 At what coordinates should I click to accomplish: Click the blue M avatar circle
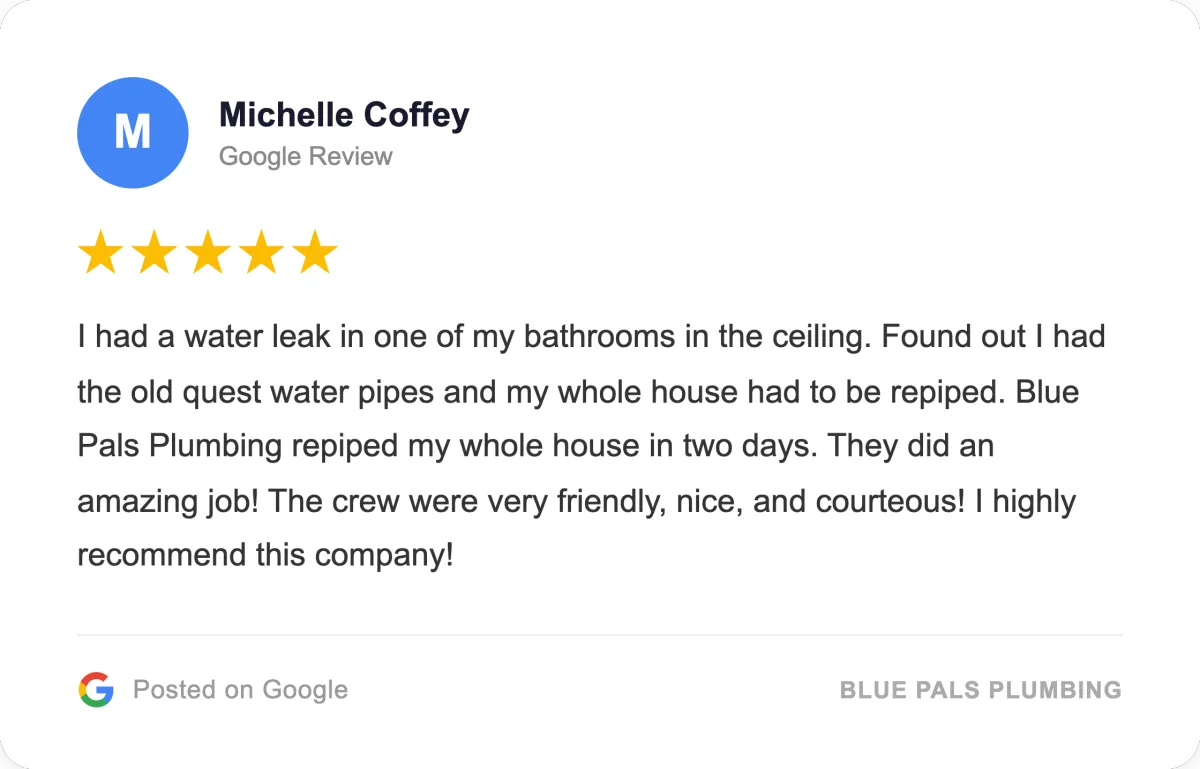point(132,132)
